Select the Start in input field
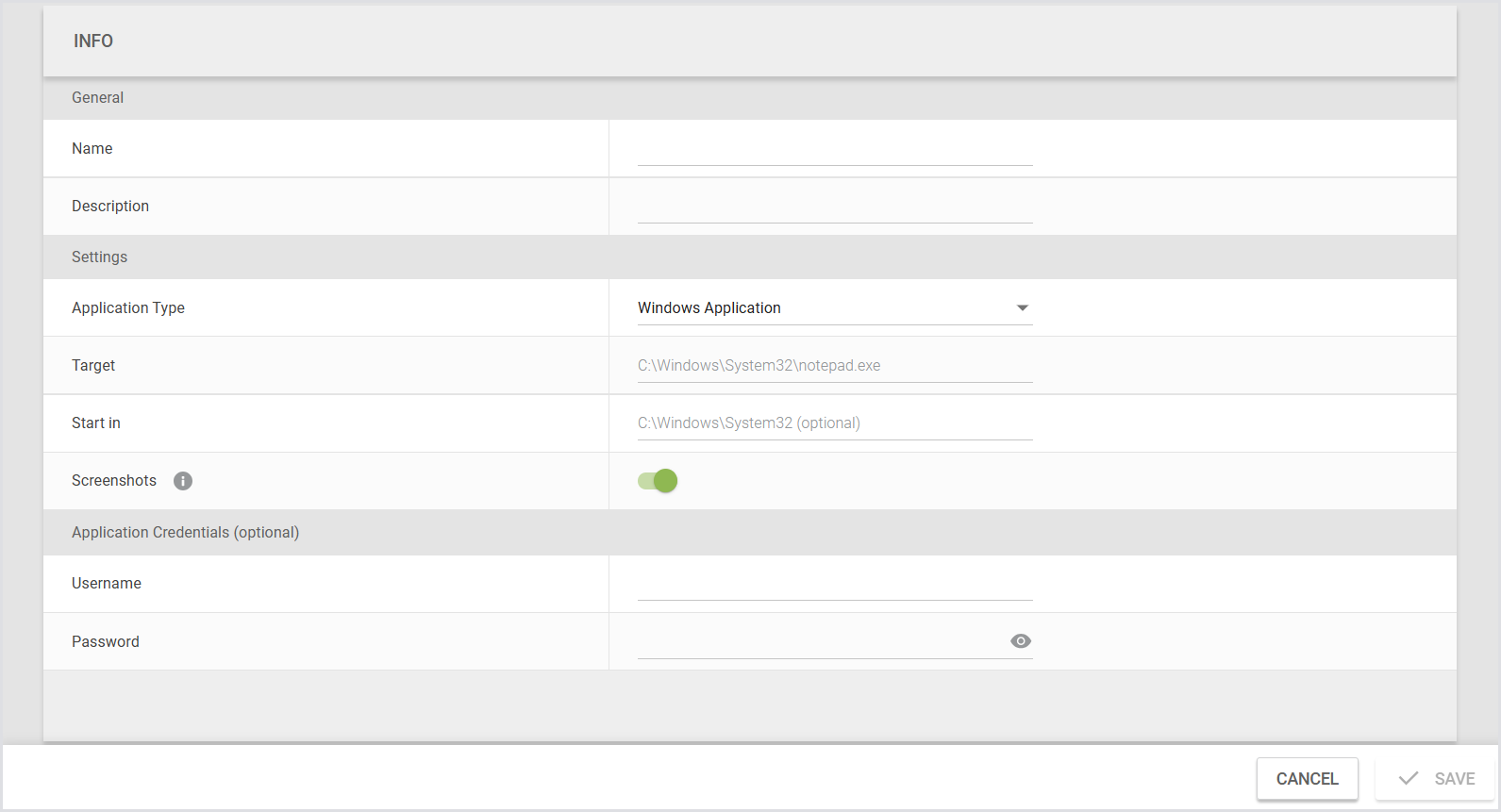Viewport: 1501px width, 812px height. (x=834, y=423)
